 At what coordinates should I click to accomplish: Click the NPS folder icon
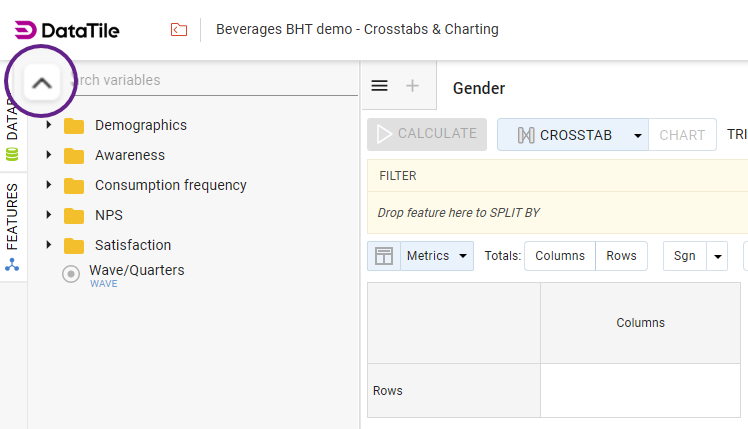point(74,216)
